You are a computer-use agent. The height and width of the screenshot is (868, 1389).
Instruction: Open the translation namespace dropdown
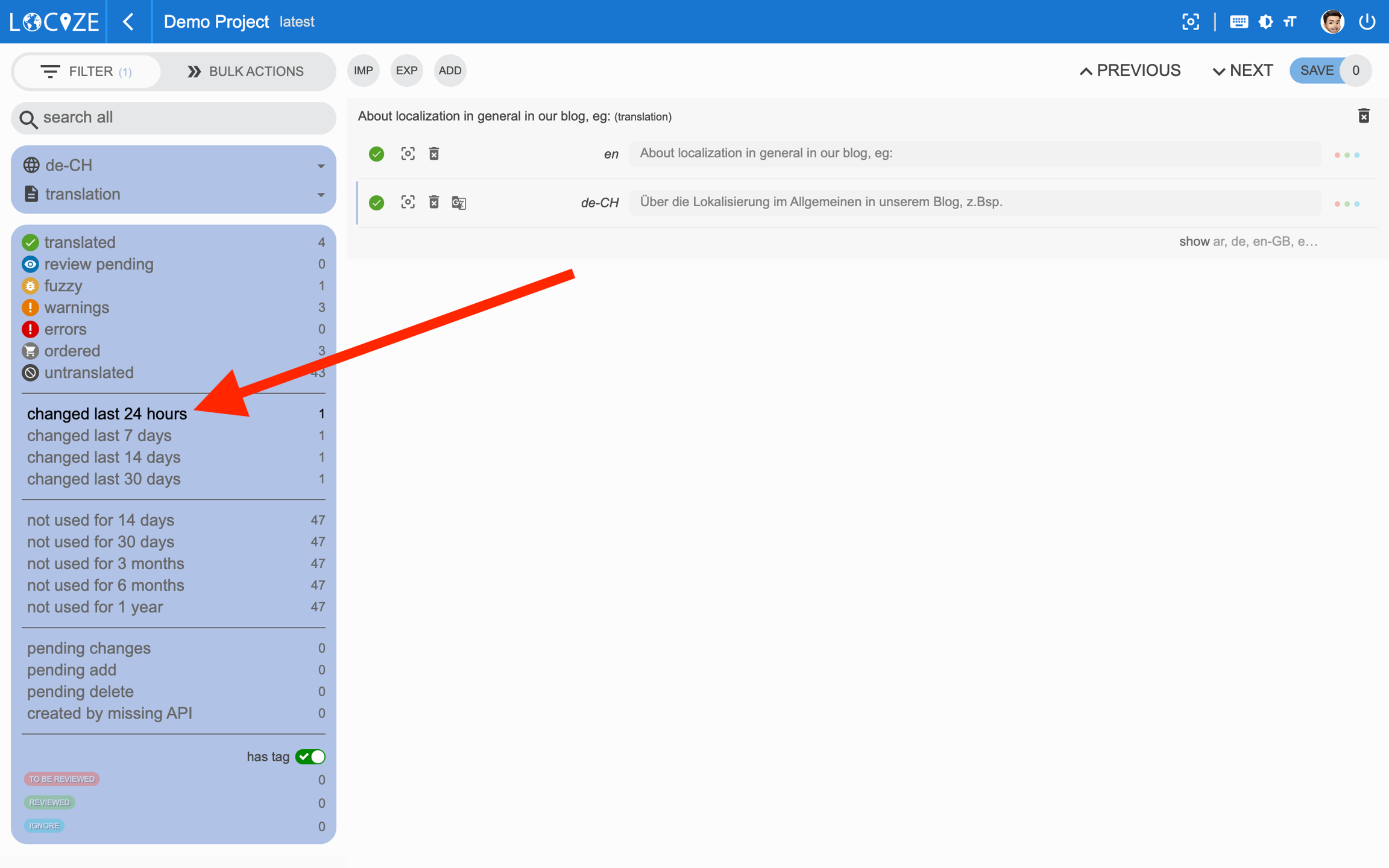click(174, 194)
